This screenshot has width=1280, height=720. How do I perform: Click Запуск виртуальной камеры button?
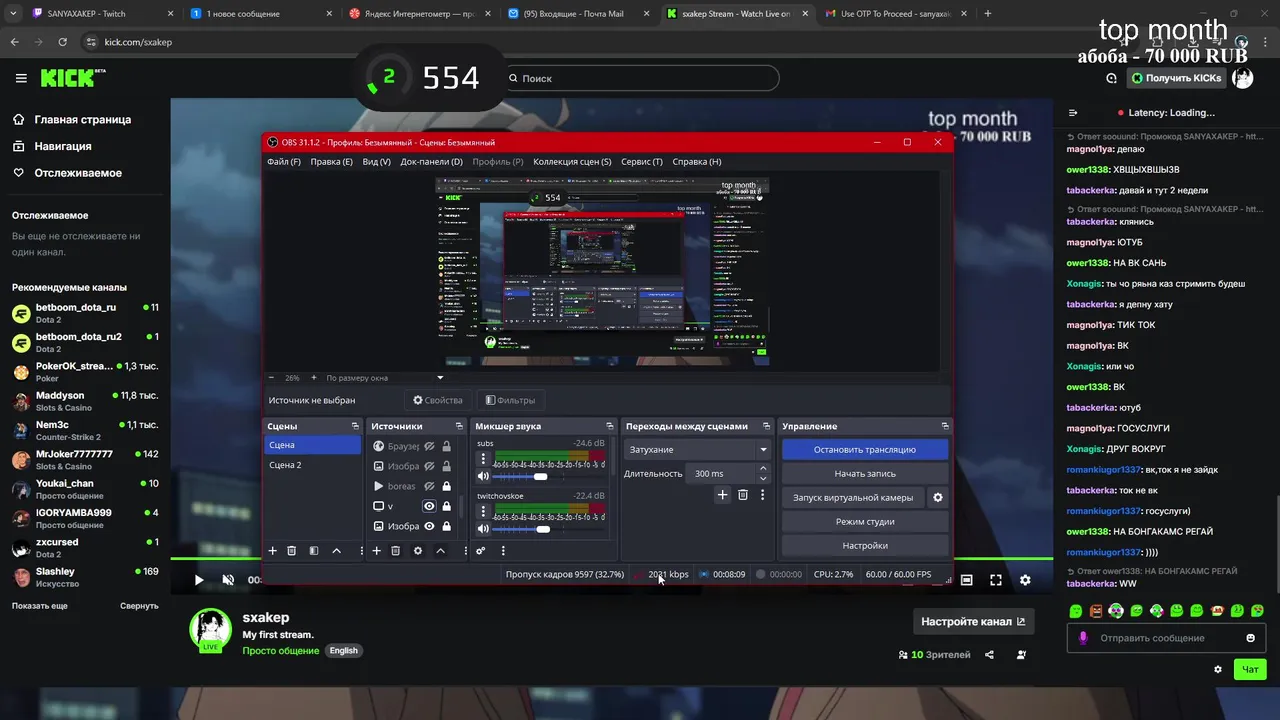coord(853,497)
